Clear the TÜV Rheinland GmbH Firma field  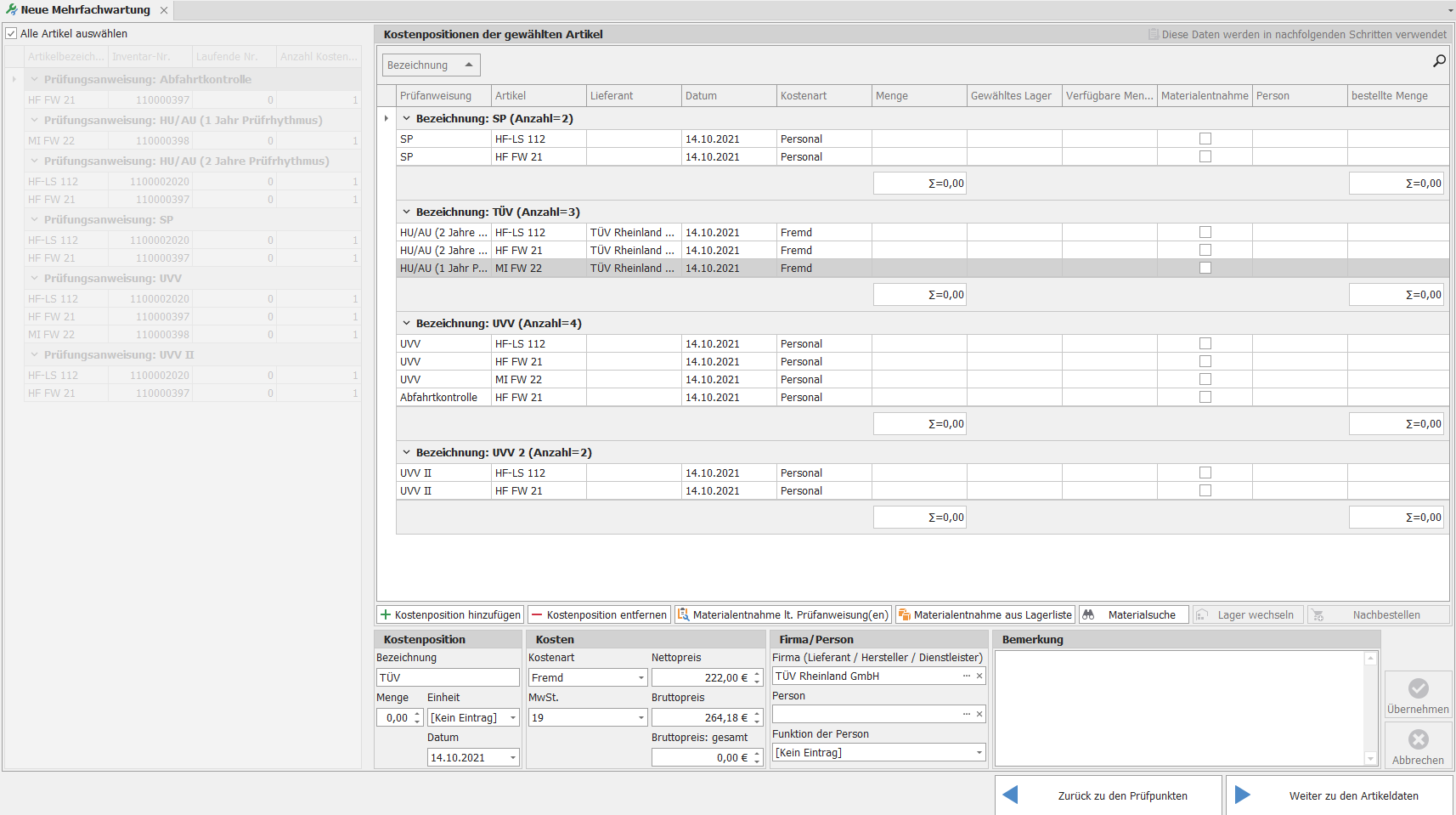pyautogui.click(x=979, y=676)
